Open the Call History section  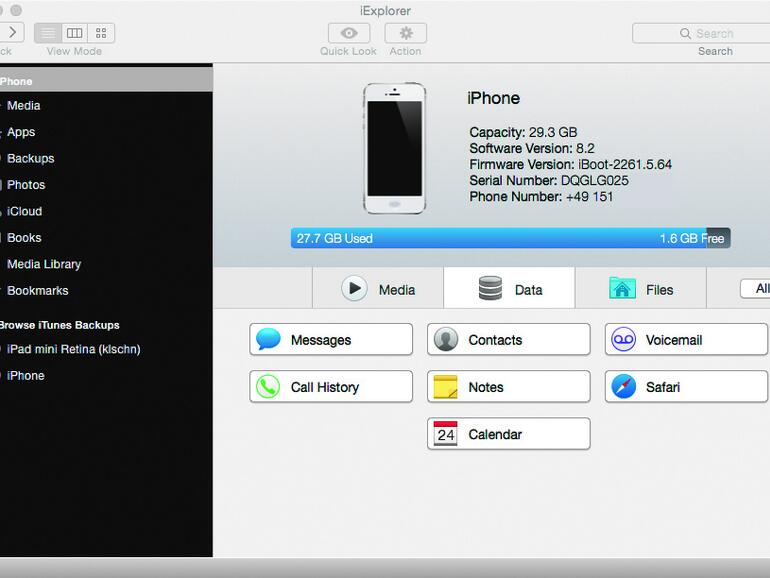click(x=331, y=386)
